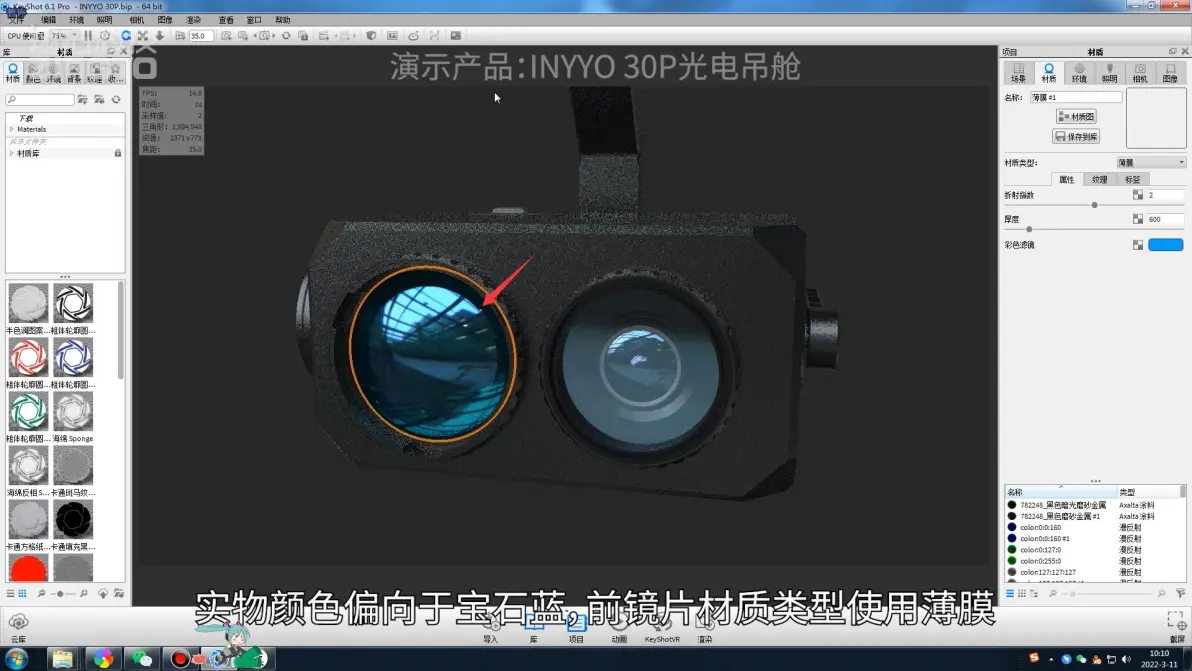Viewport: 1192px width, 671px height.
Task: Click the 厚度 slider handle
Action: pyautogui.click(x=1029, y=229)
